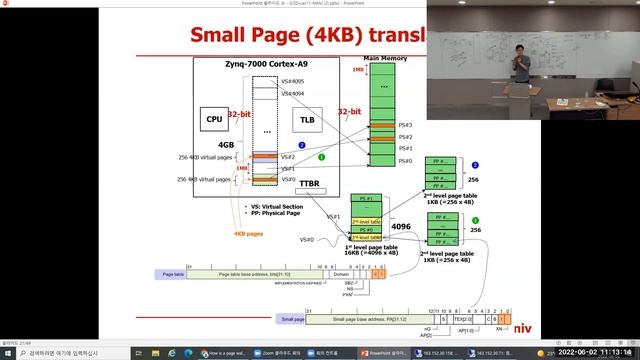Click the "PP: Physical Page" bullet
Screen dimensions: 640x360
[275, 213]
